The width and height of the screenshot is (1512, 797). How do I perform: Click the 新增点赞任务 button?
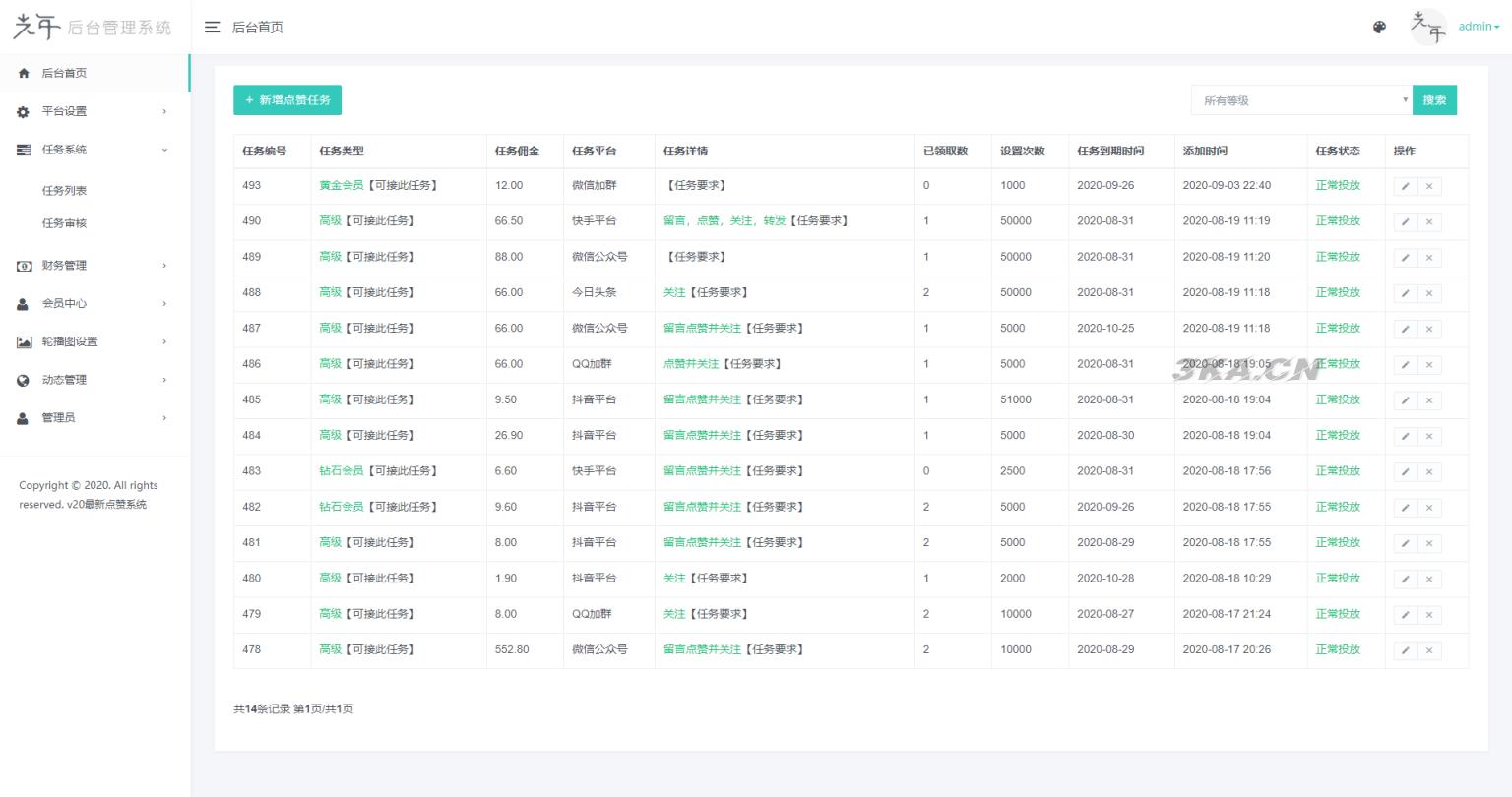[287, 100]
